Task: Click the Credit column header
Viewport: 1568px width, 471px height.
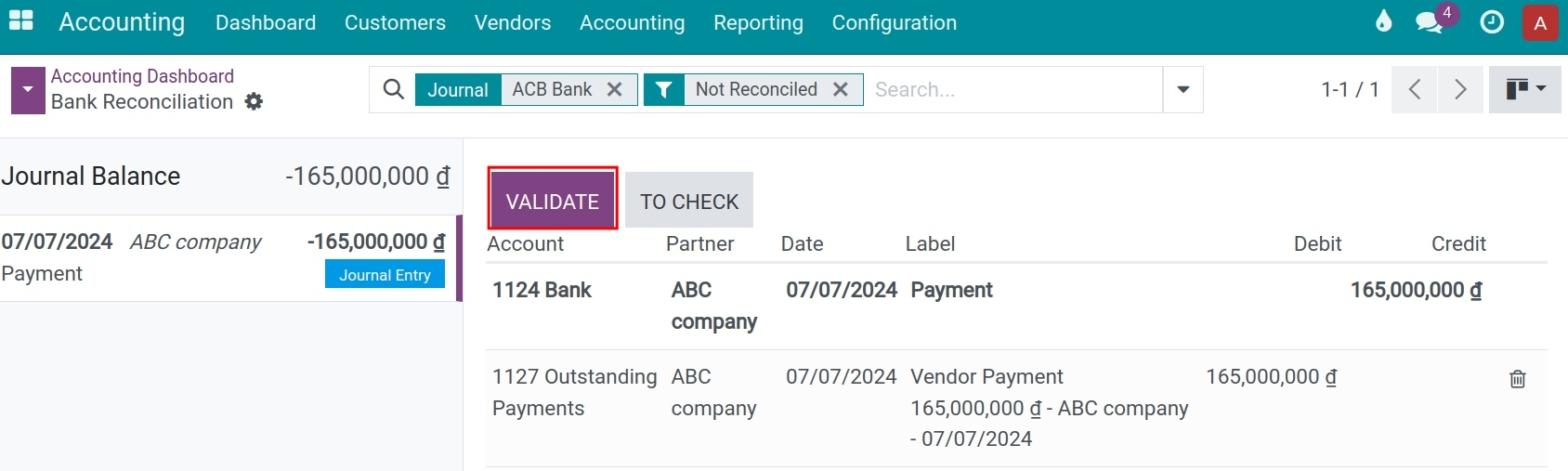Action: [1458, 243]
